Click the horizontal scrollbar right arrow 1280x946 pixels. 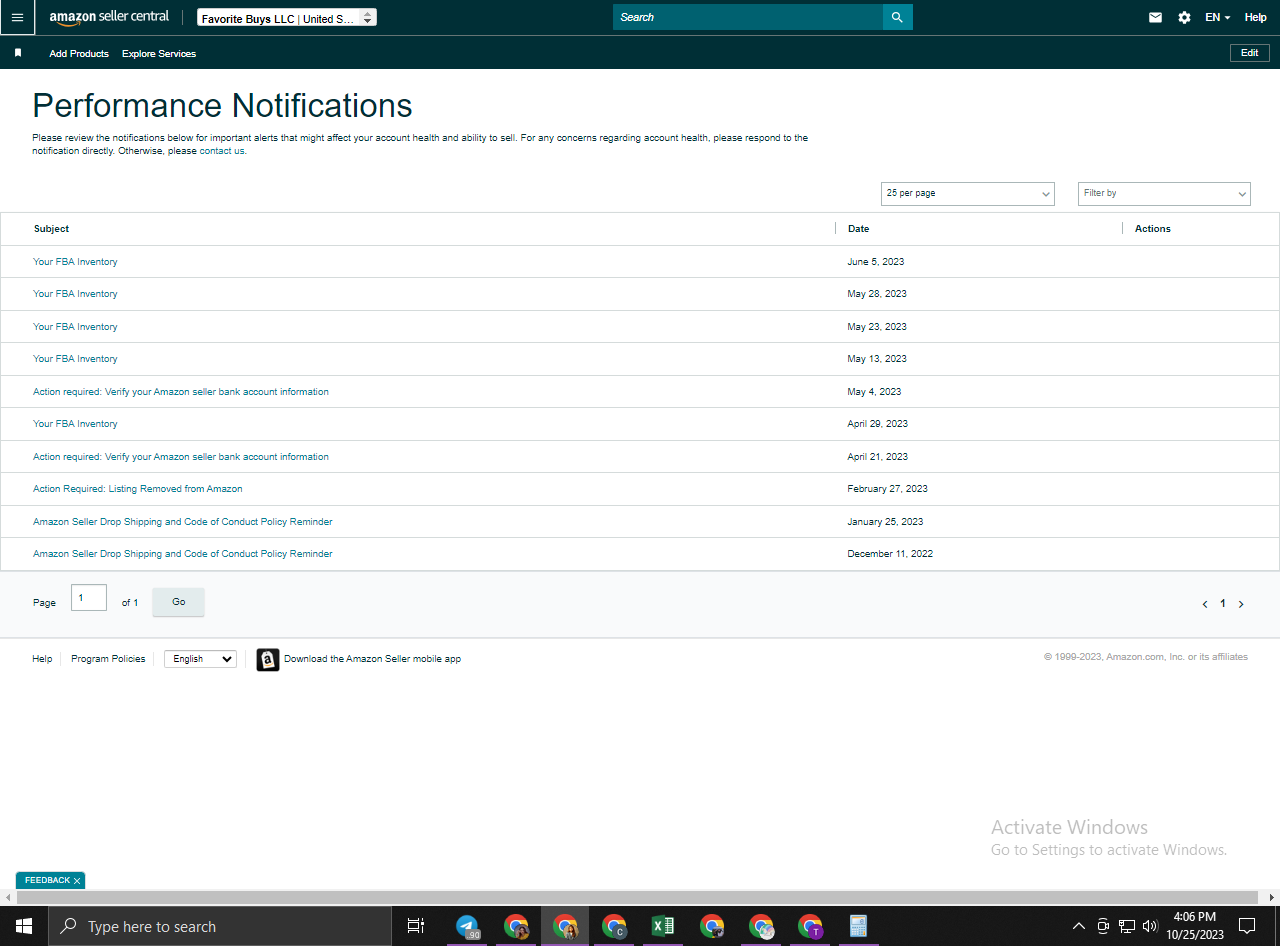coord(1272,897)
